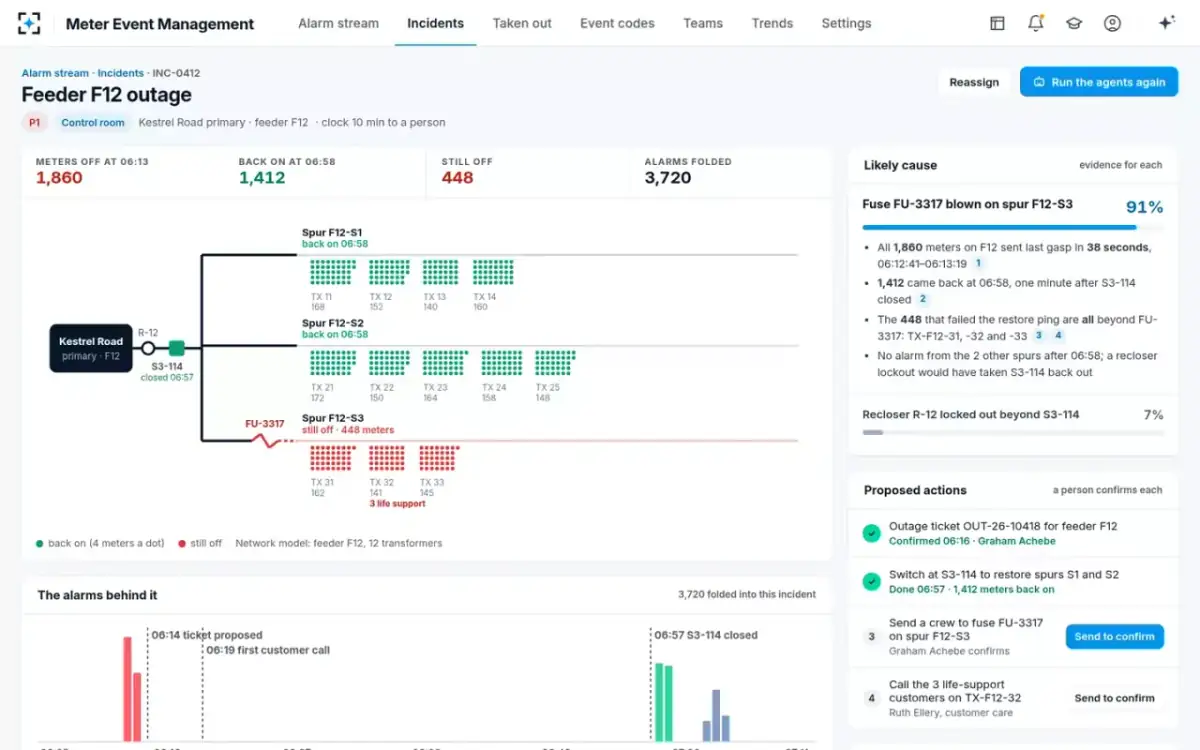Screen dimensions: 1200x750
Task: Switch to the Alarm stream tab
Action: click(338, 23)
